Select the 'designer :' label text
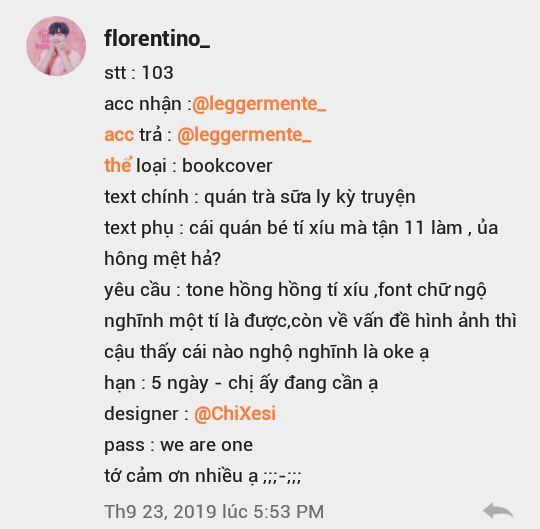540x529 pixels. pos(146,414)
